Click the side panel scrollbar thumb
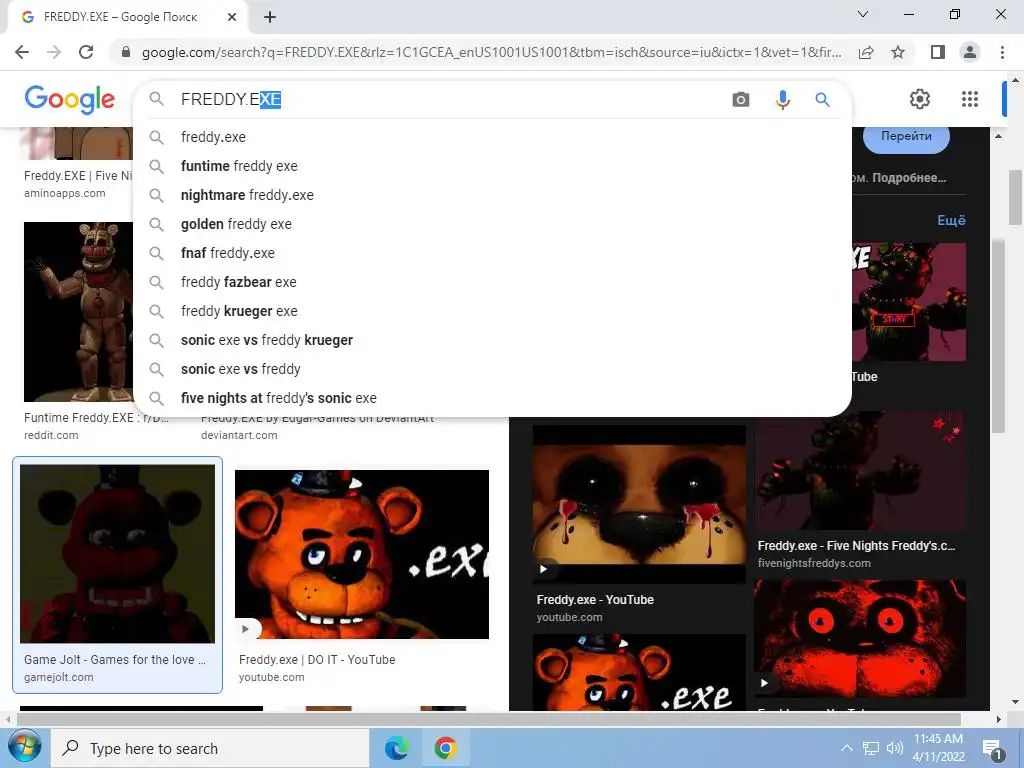This screenshot has height=768, width=1024. coord(998,335)
